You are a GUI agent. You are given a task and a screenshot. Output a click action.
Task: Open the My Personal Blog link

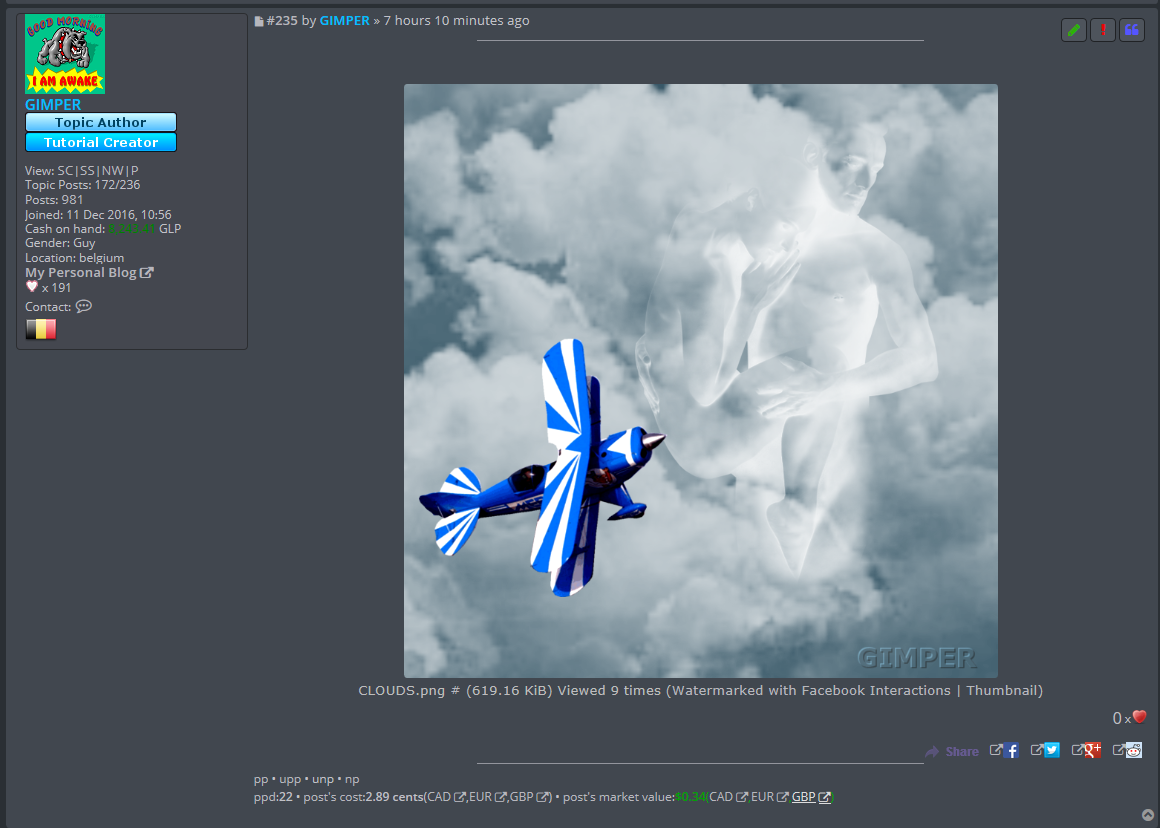coord(89,272)
